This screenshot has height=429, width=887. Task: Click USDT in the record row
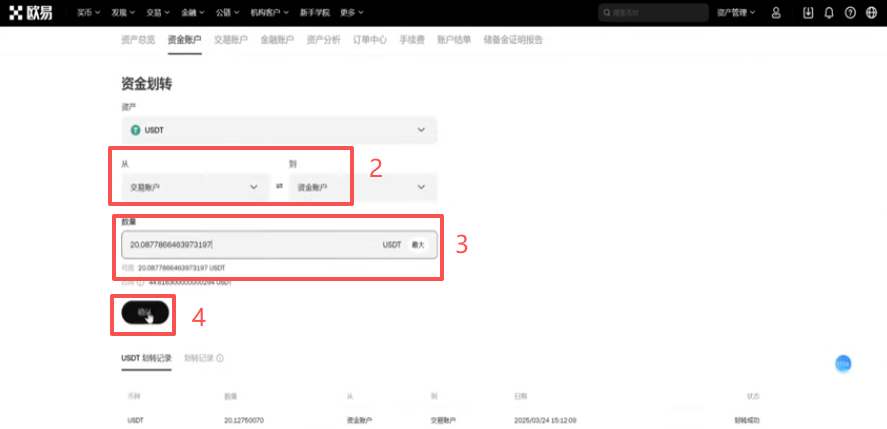(136, 421)
